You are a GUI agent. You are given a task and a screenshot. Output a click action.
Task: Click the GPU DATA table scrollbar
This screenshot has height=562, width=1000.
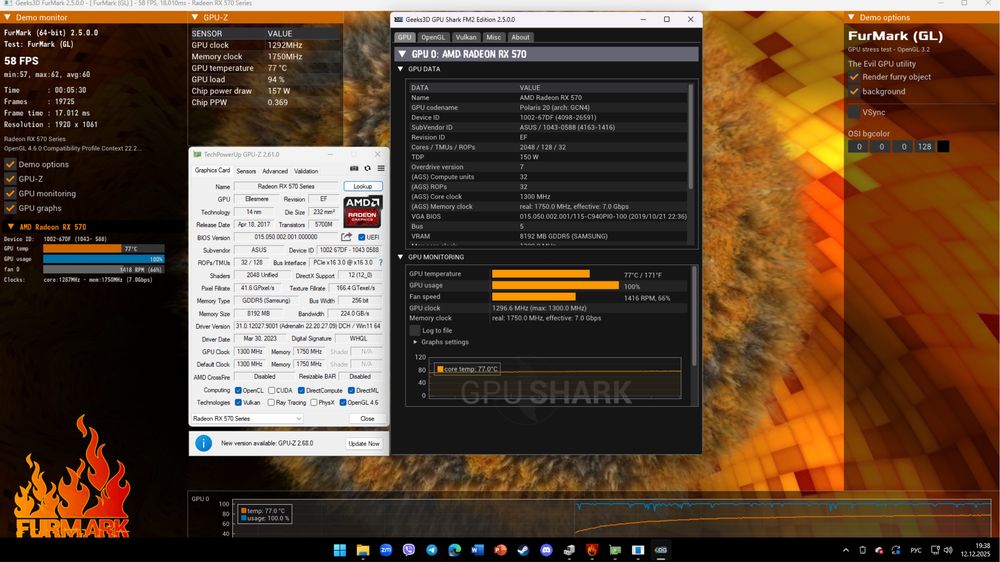pyautogui.click(x=691, y=136)
